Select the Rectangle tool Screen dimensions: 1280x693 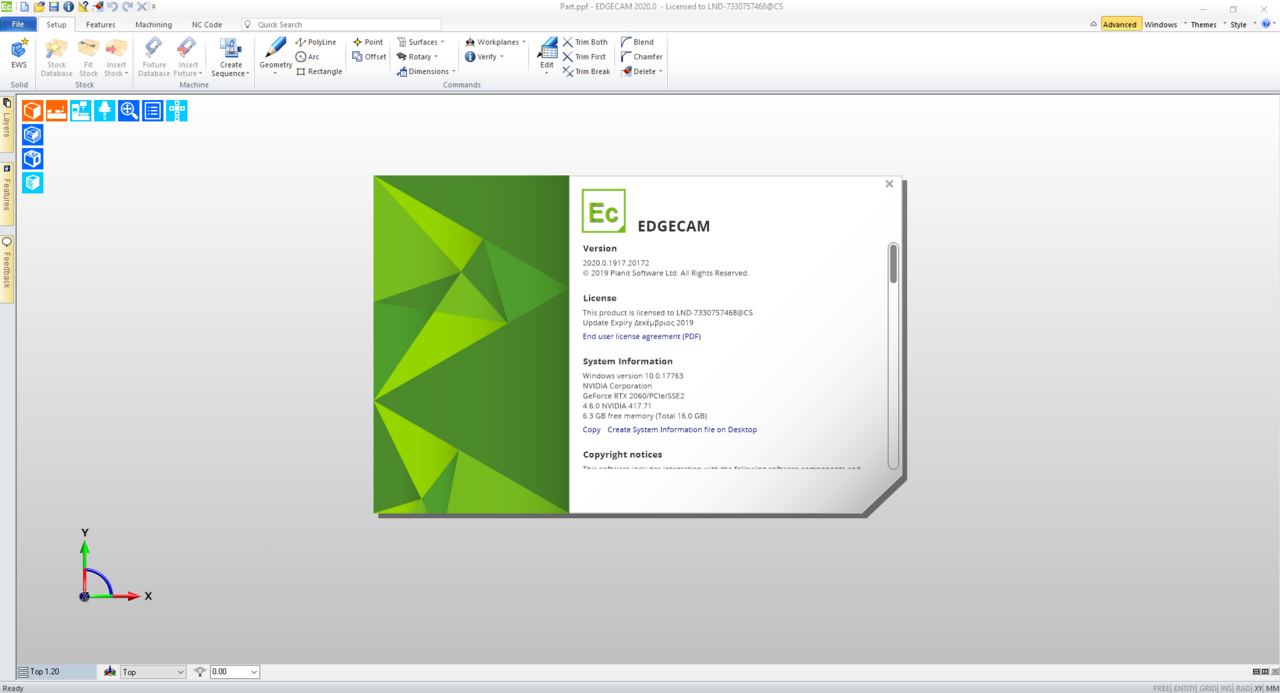pyautogui.click(x=319, y=71)
